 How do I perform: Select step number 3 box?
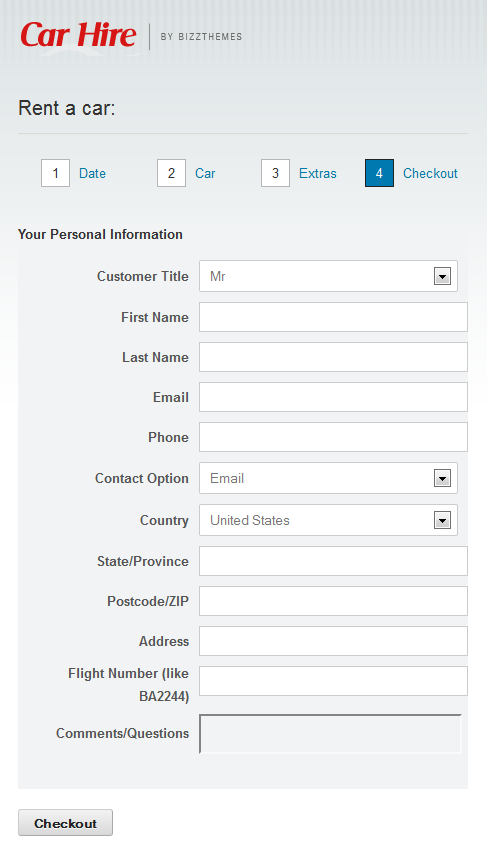(275, 173)
